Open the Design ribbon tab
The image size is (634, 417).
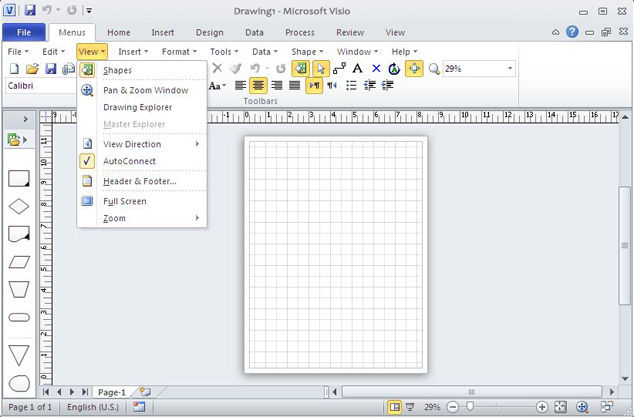[209, 32]
